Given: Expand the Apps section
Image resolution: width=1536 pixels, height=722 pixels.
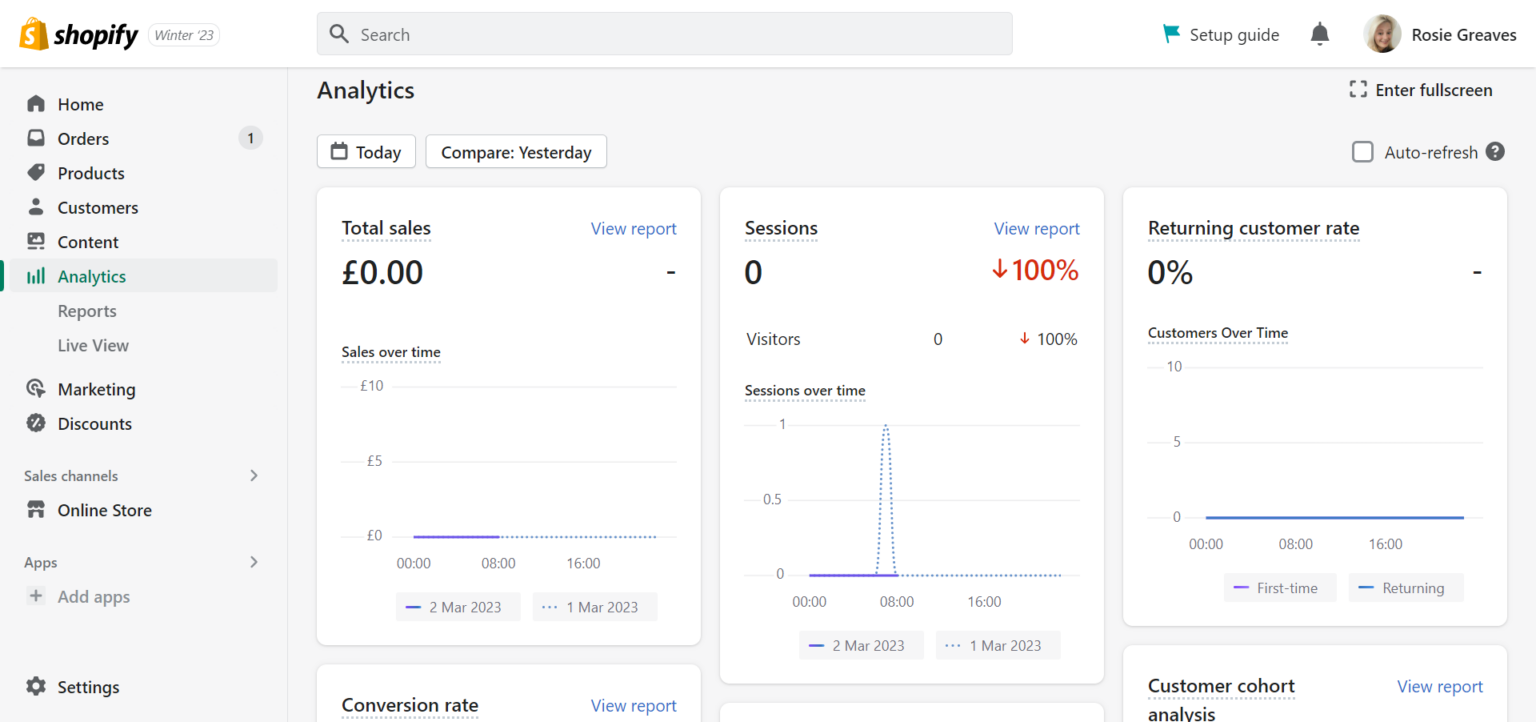Looking at the screenshot, I should click(254, 562).
